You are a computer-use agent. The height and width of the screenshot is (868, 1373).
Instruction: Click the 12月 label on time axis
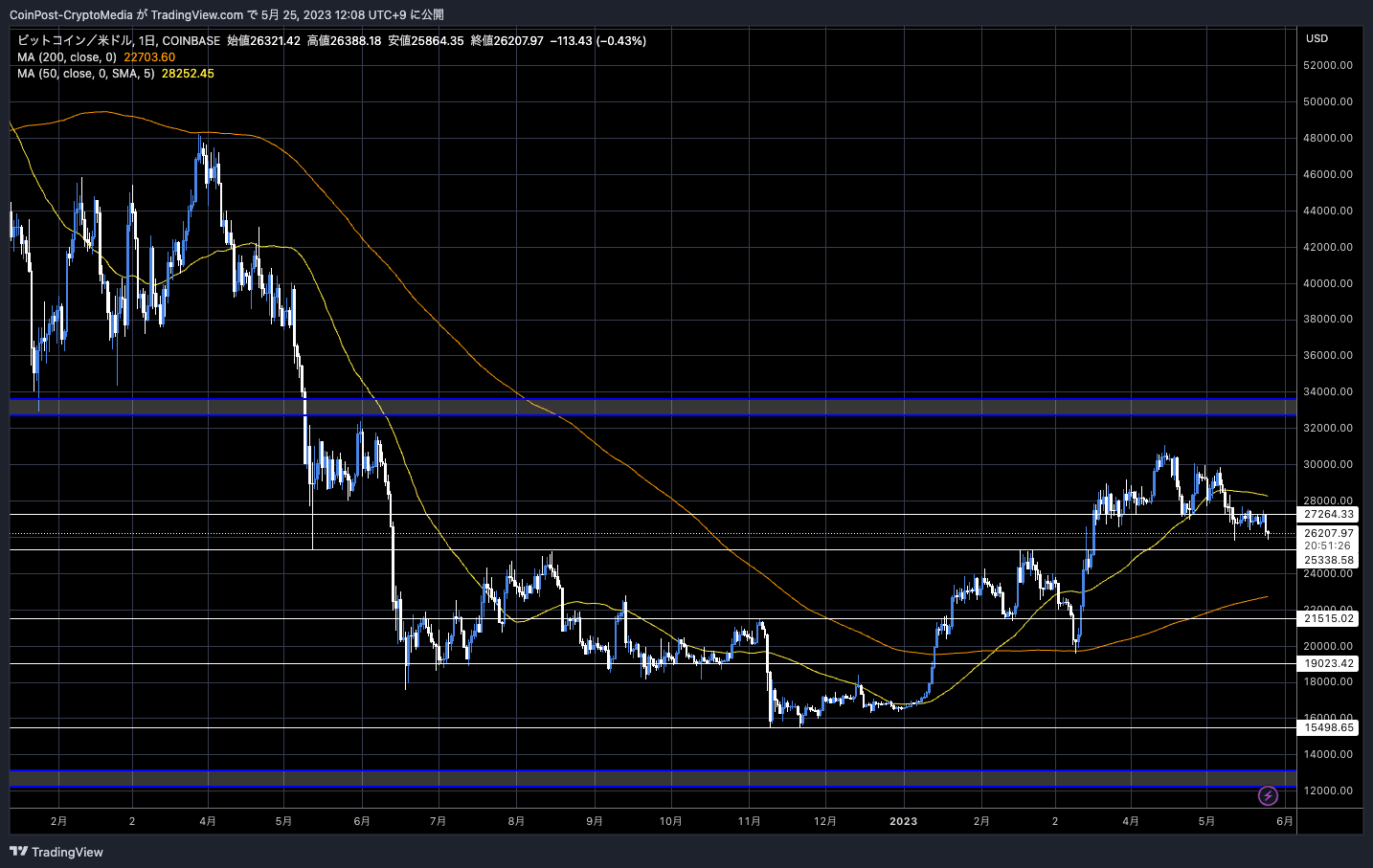[825, 821]
